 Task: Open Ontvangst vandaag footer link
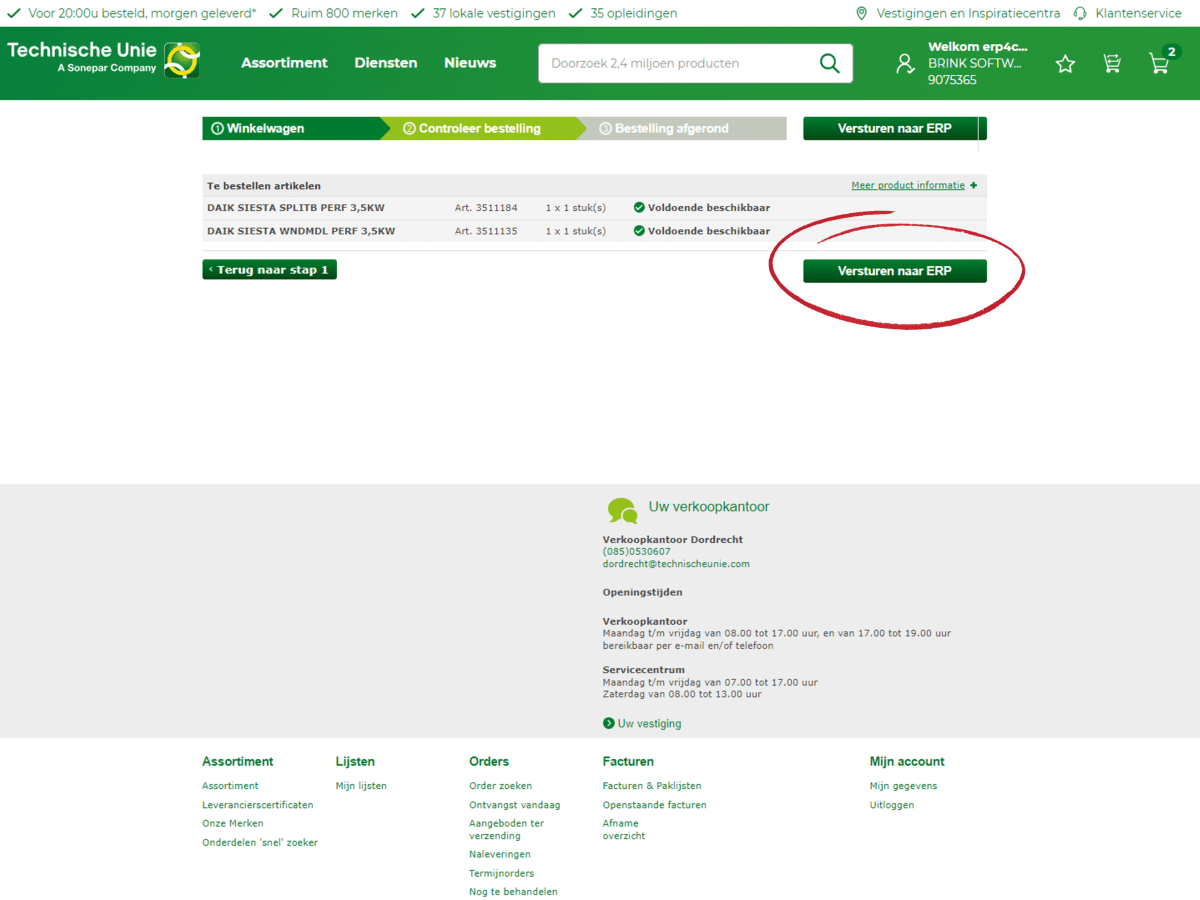(x=515, y=805)
